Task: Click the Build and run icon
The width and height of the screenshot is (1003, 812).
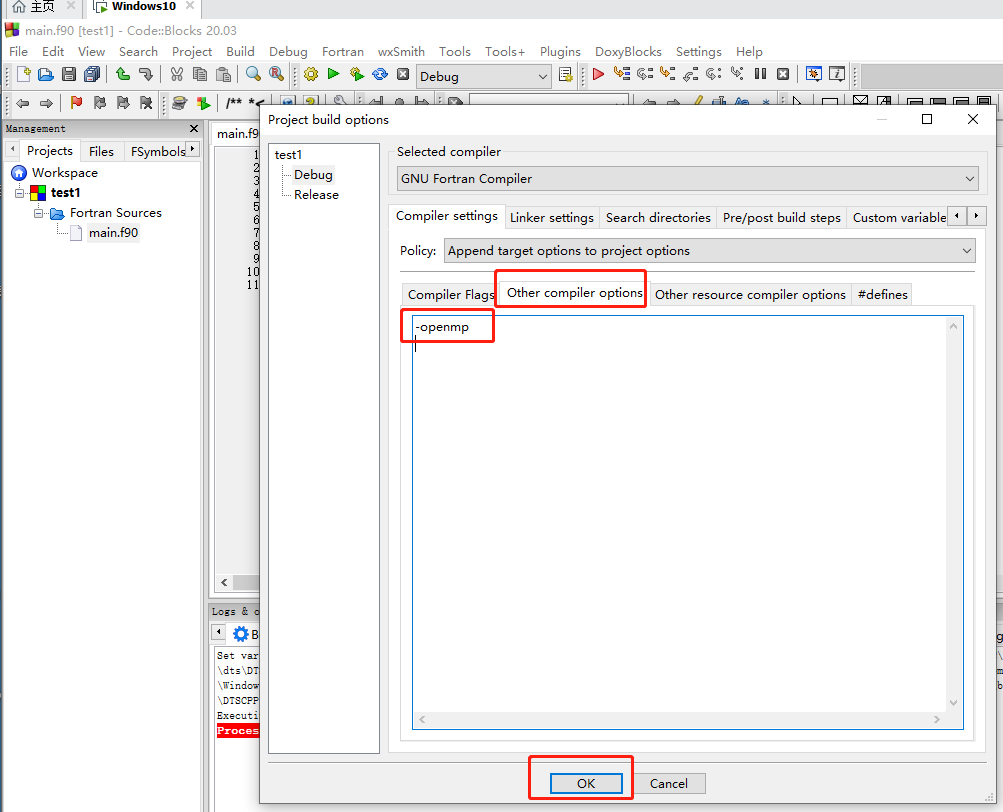Action: point(357,74)
